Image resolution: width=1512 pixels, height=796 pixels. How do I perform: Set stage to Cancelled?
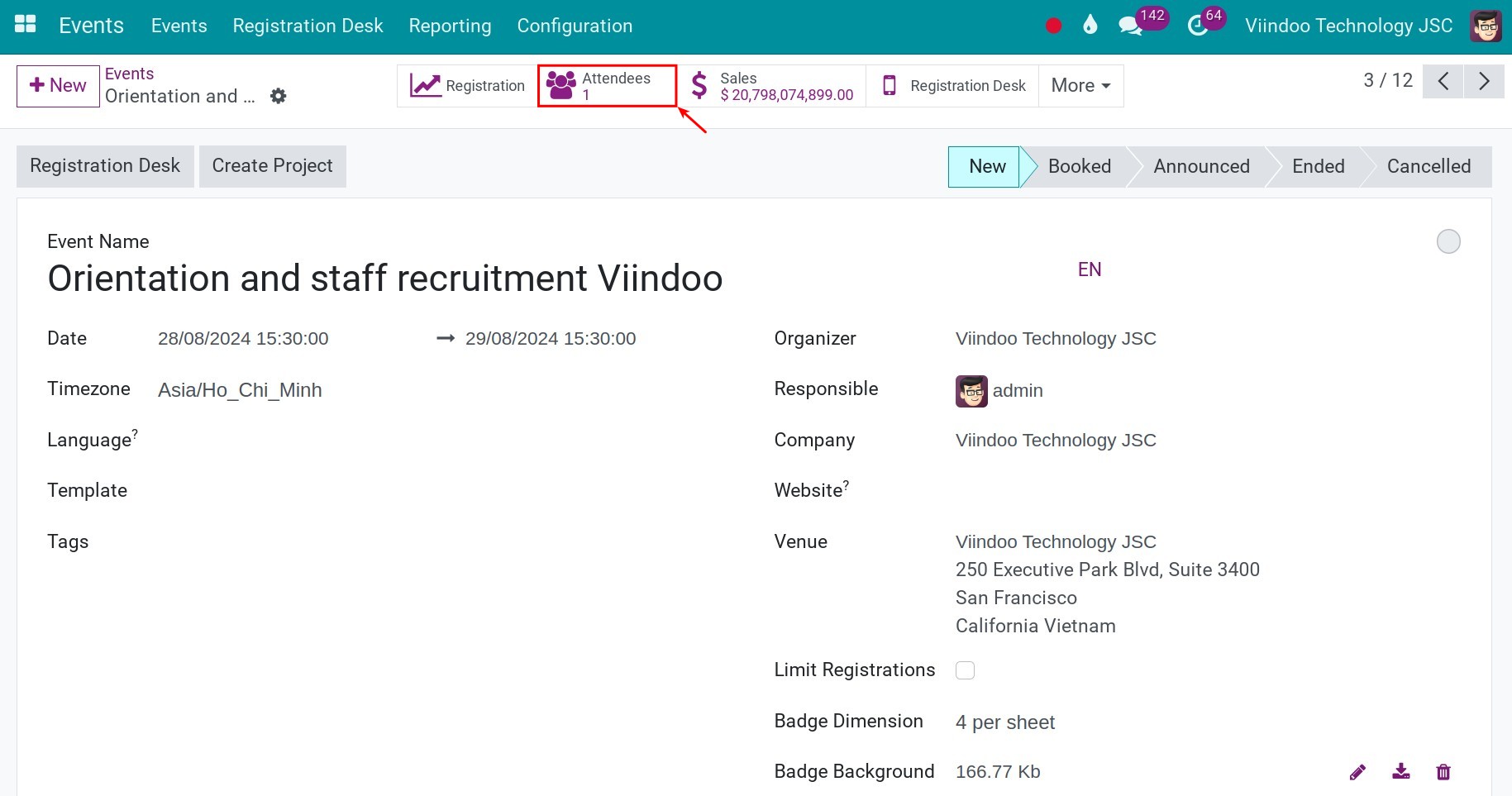(1429, 167)
